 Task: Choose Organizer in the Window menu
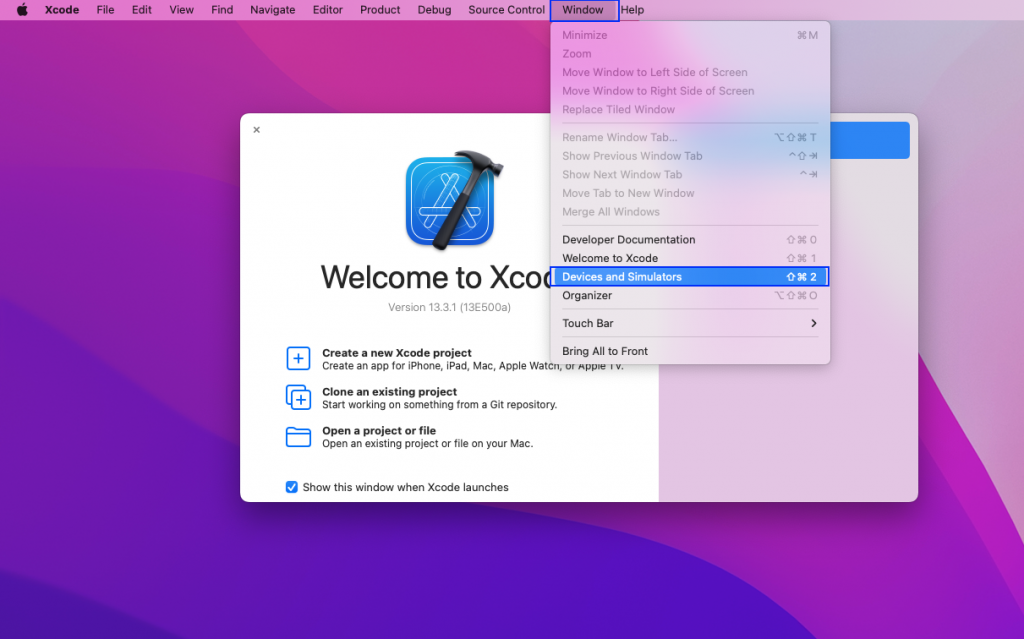pyautogui.click(x=689, y=295)
